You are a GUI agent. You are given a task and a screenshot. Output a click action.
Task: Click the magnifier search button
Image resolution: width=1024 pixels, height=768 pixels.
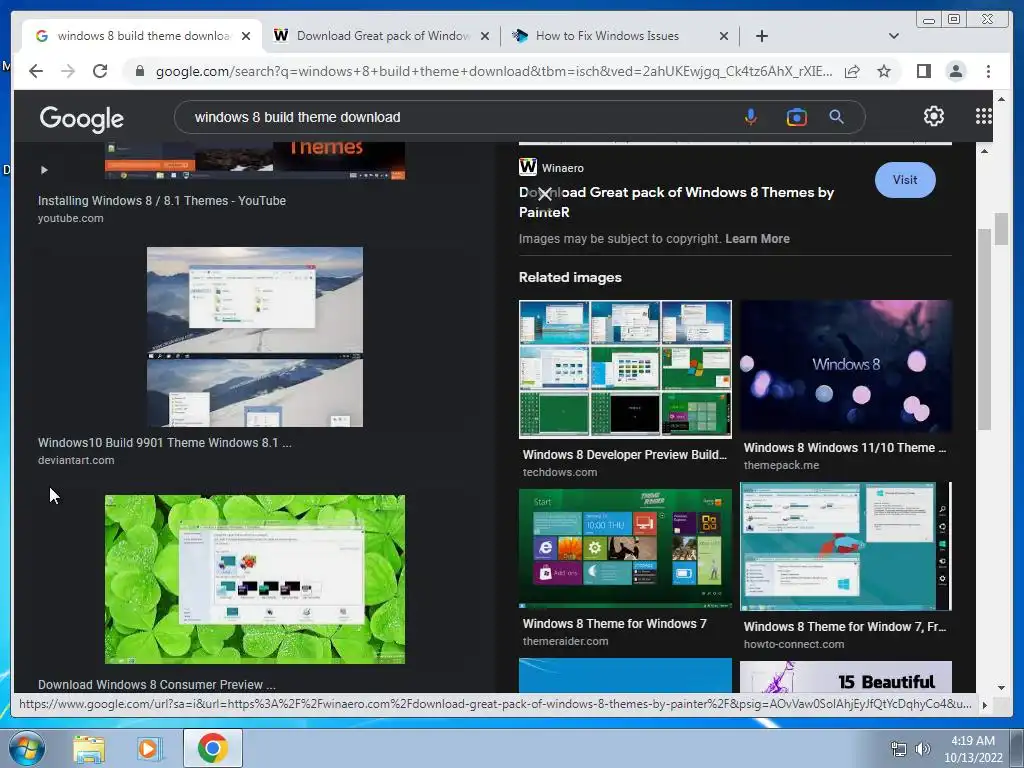(x=836, y=117)
